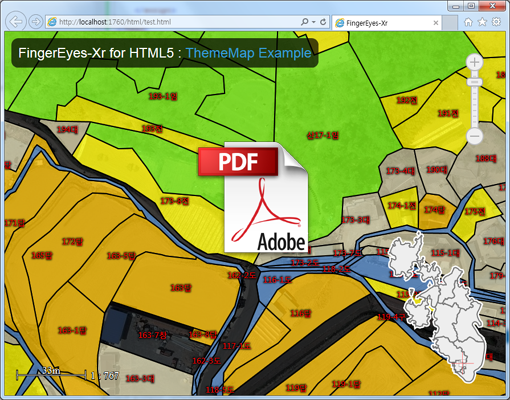510x400 pixels.
Task: Open a new blank tab button
Action: click(x=450, y=23)
